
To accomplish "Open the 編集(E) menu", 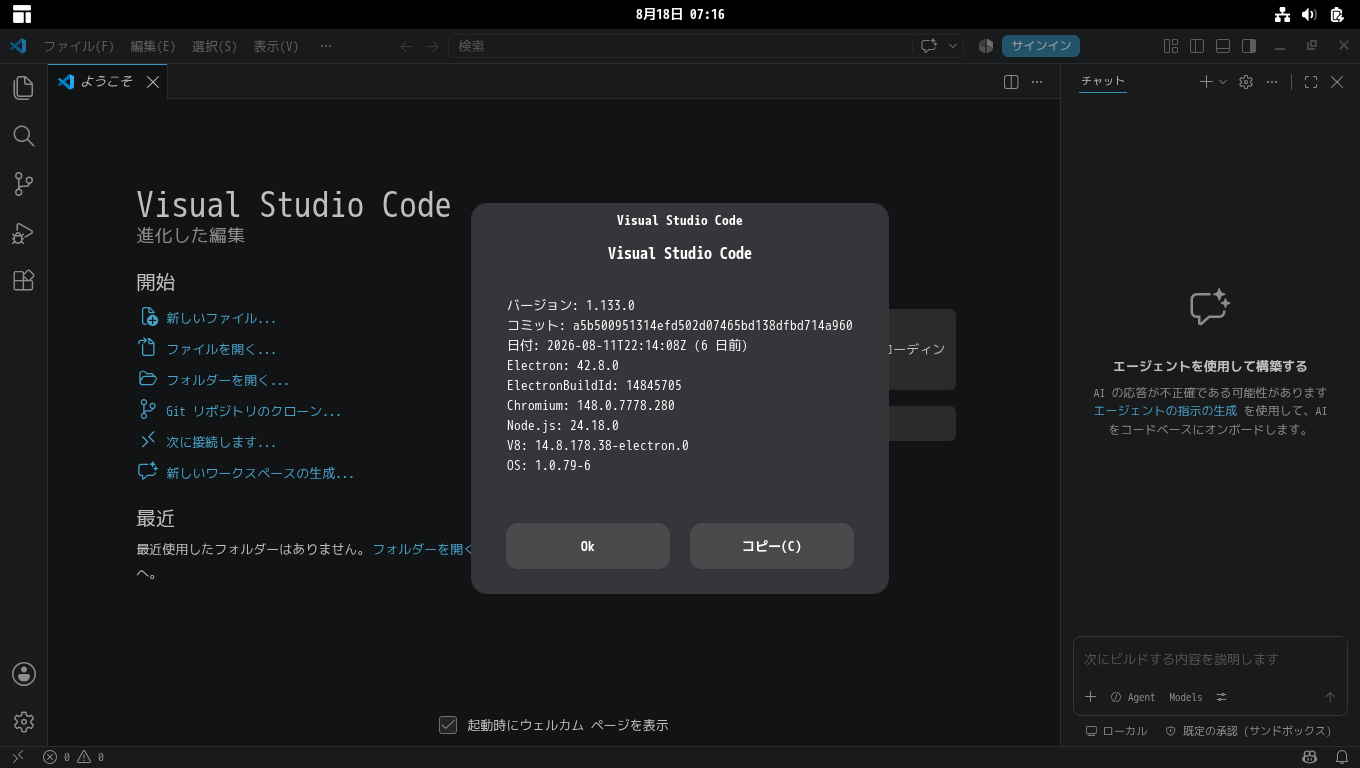I will click(x=153, y=46).
